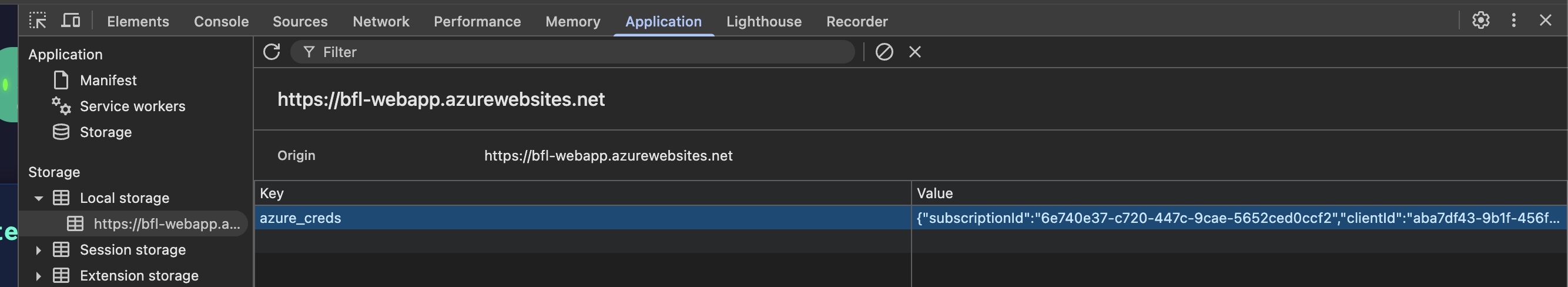This screenshot has width=1568, height=287.
Task: Open the Lighthouse tab
Action: coord(763,21)
